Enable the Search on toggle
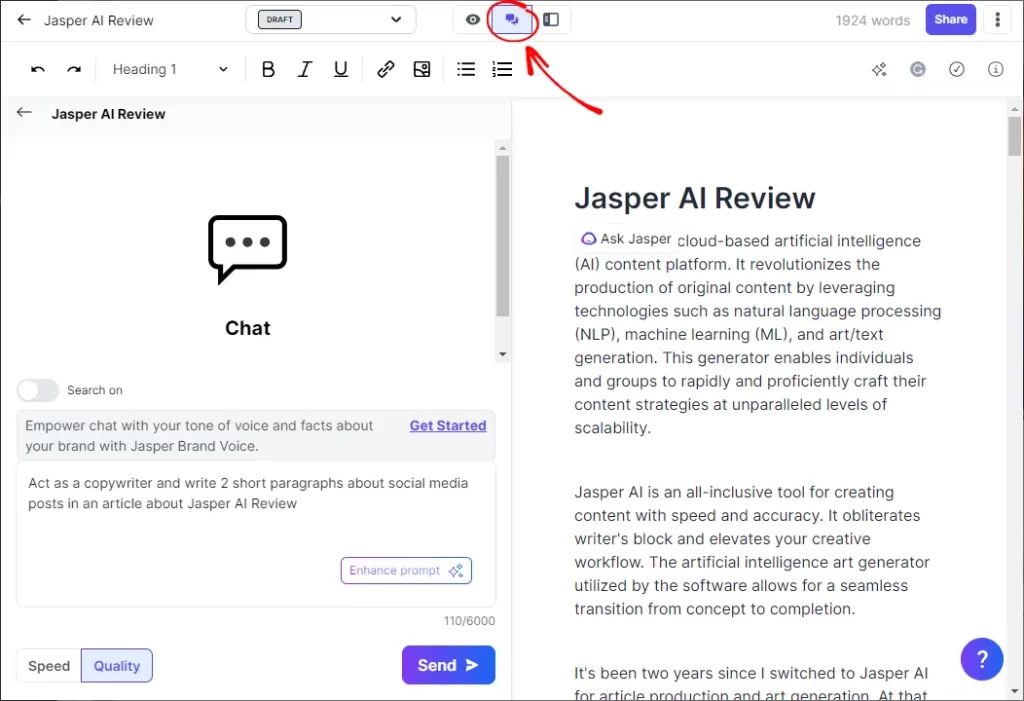The height and width of the screenshot is (701, 1024). click(x=38, y=390)
